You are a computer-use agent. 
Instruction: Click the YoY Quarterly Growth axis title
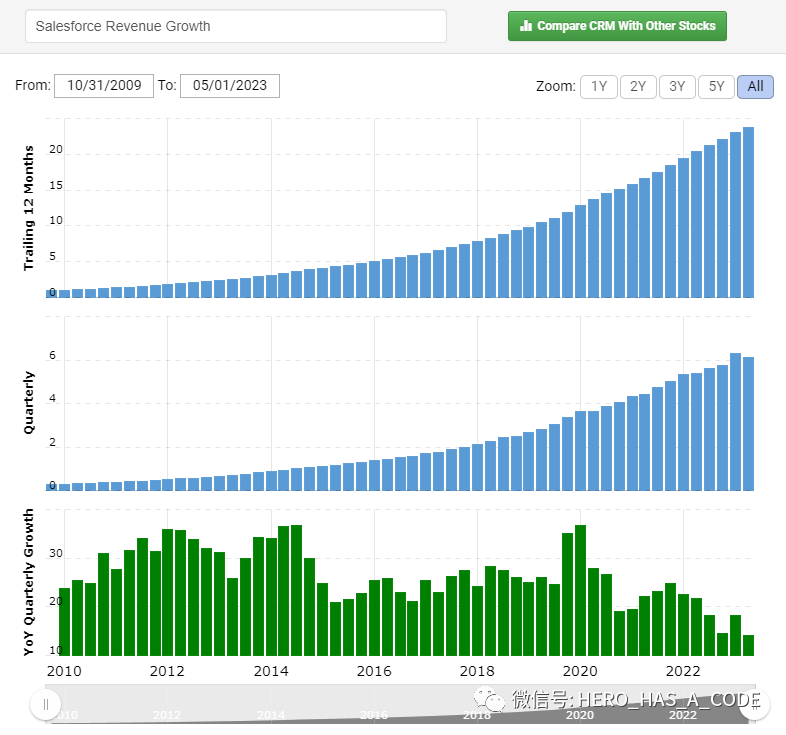(29, 582)
